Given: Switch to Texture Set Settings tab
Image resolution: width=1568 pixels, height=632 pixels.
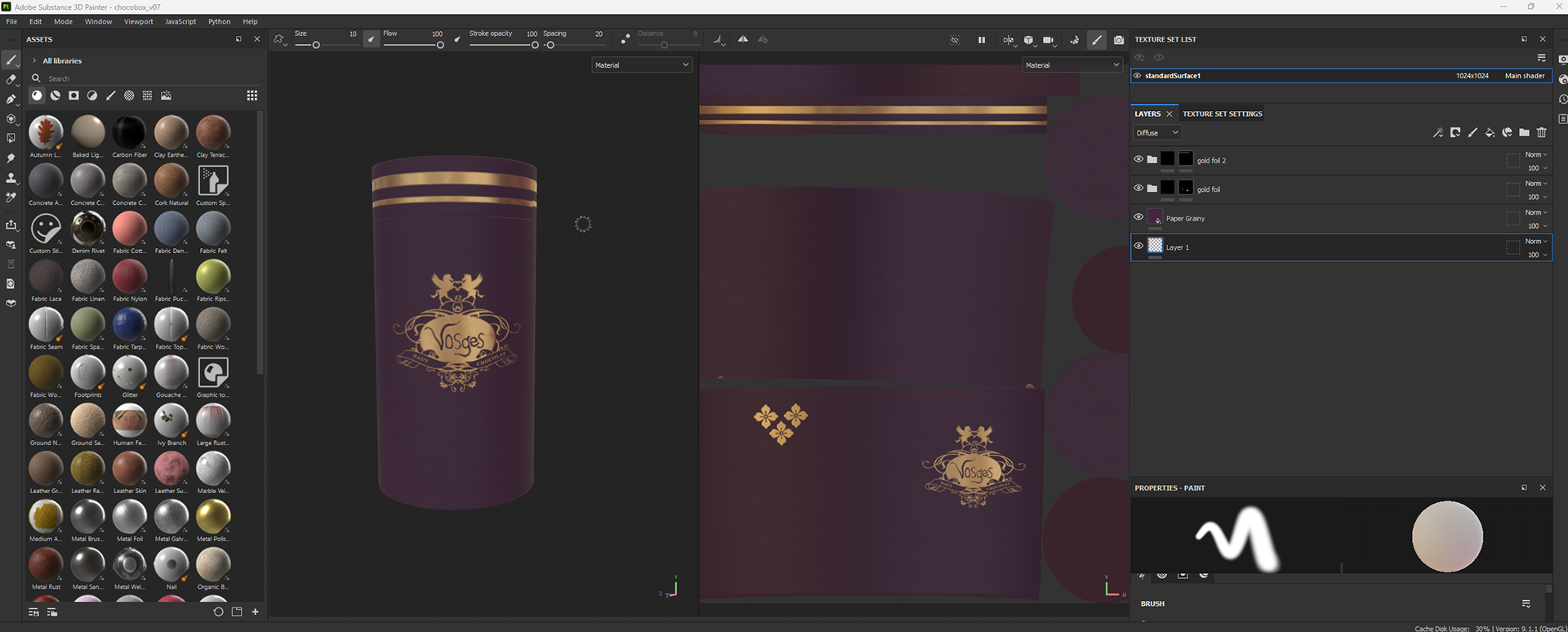Looking at the screenshot, I should tap(1223, 113).
